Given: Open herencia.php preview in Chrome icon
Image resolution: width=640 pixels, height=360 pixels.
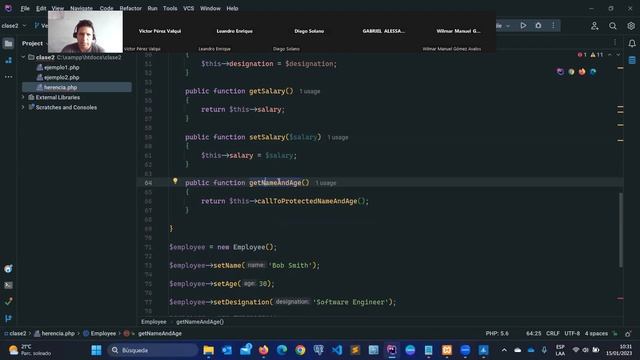Looking at the screenshot, I should [571, 72].
